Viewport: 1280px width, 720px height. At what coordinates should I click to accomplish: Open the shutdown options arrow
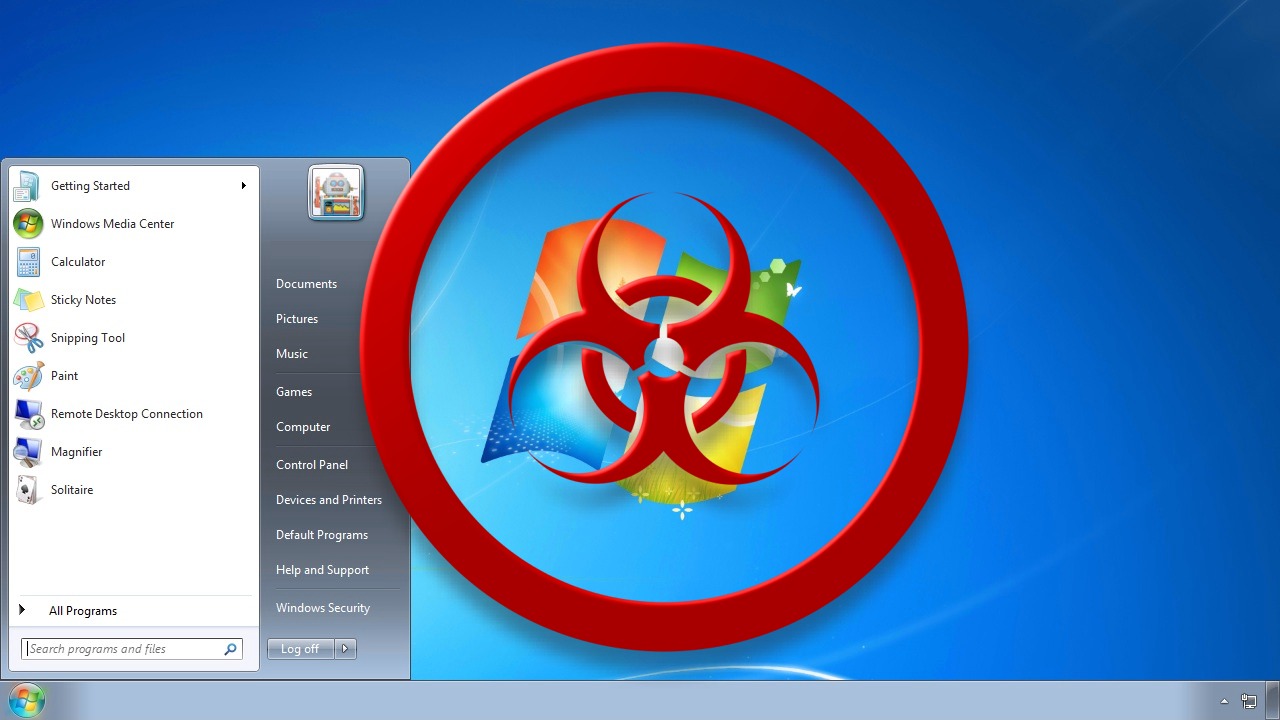(x=345, y=649)
